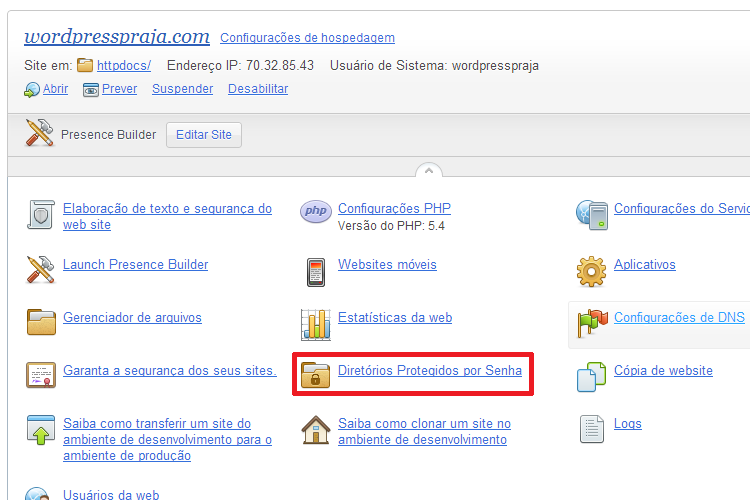Open Elaboração de texto e segurança do web site
Image resolution: width=750 pixels, height=500 pixels.
click(167, 216)
